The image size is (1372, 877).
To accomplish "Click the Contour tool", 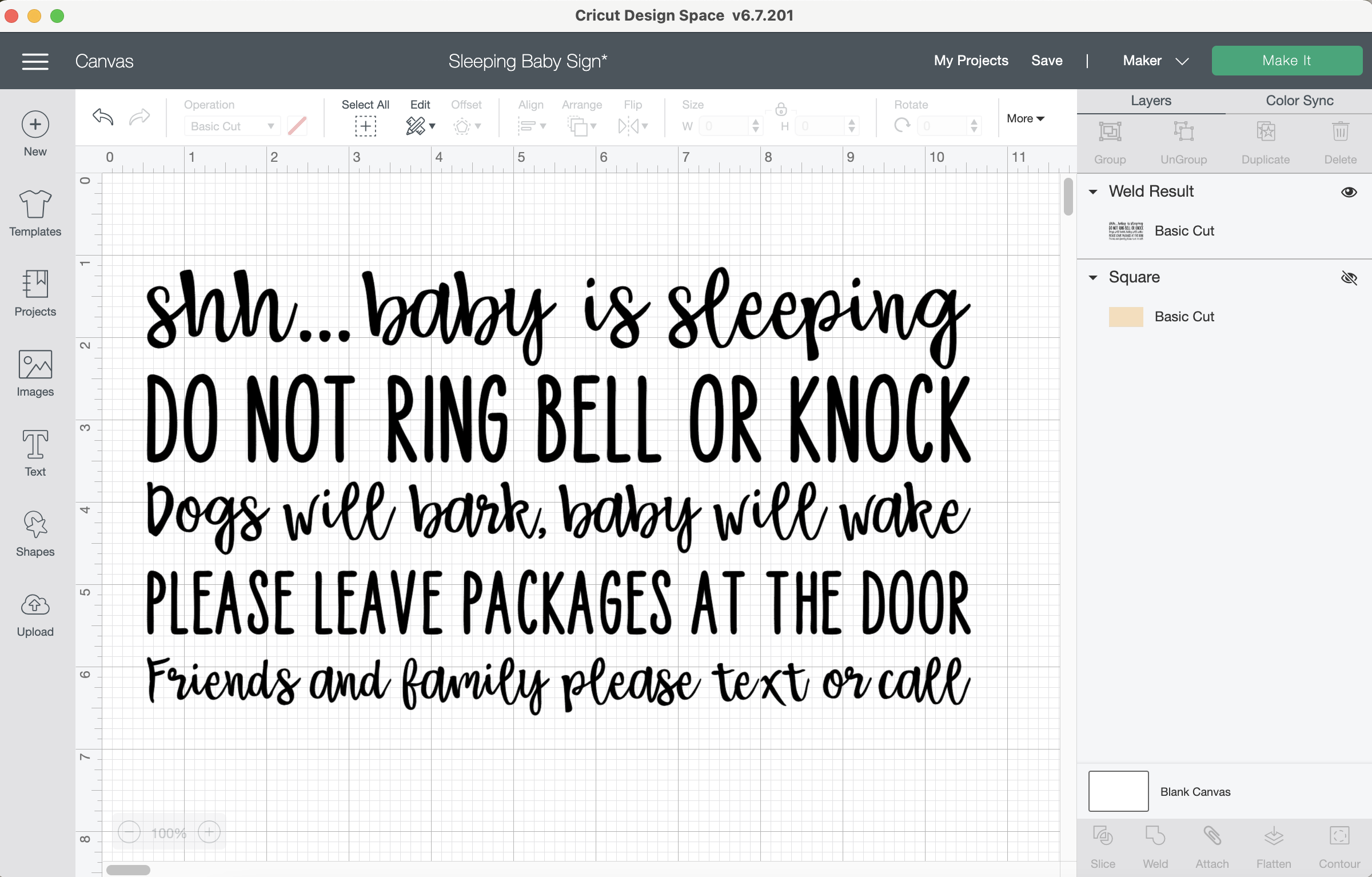I will click(1339, 847).
